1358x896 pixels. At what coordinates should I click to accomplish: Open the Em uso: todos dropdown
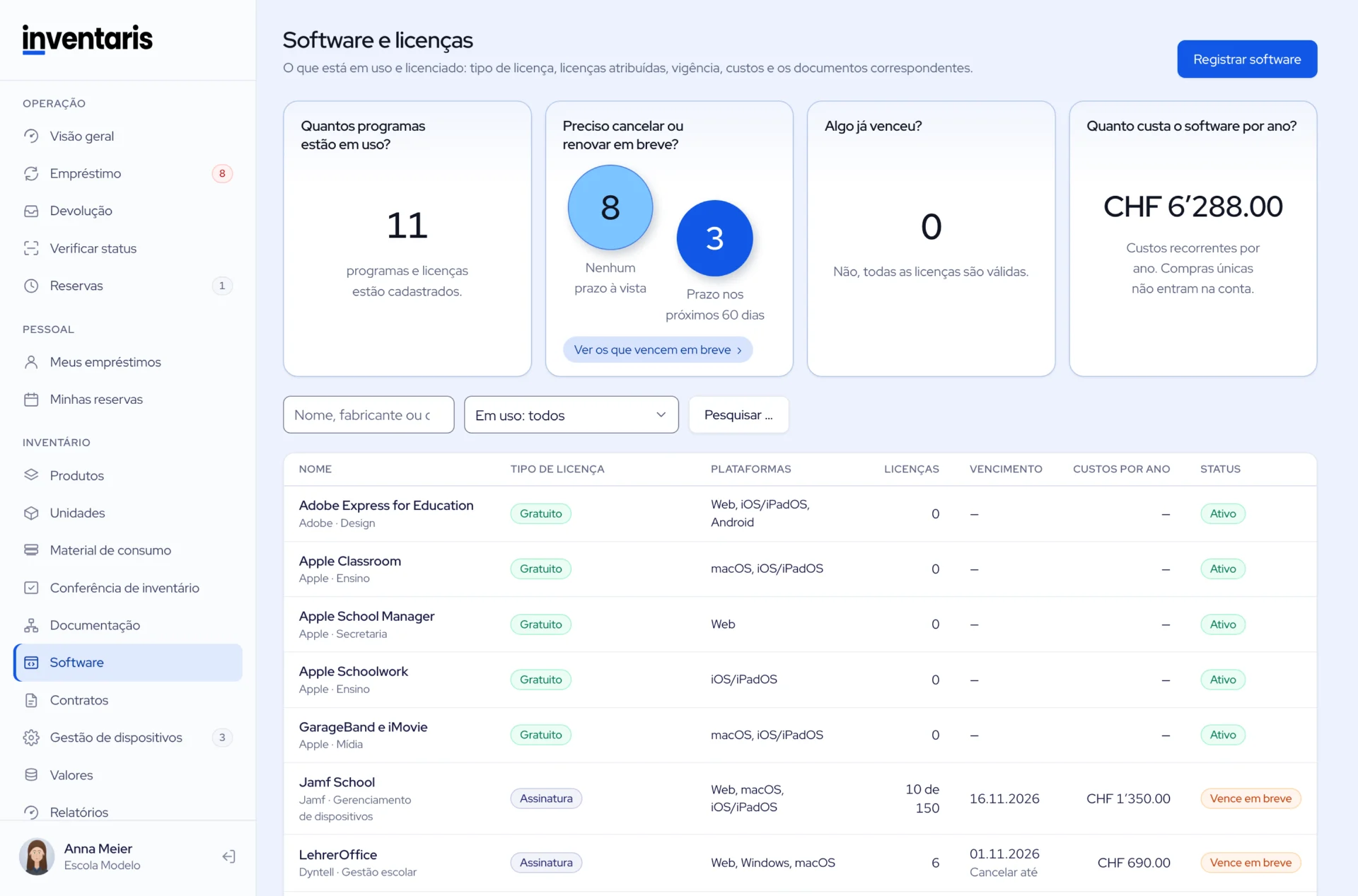click(571, 415)
